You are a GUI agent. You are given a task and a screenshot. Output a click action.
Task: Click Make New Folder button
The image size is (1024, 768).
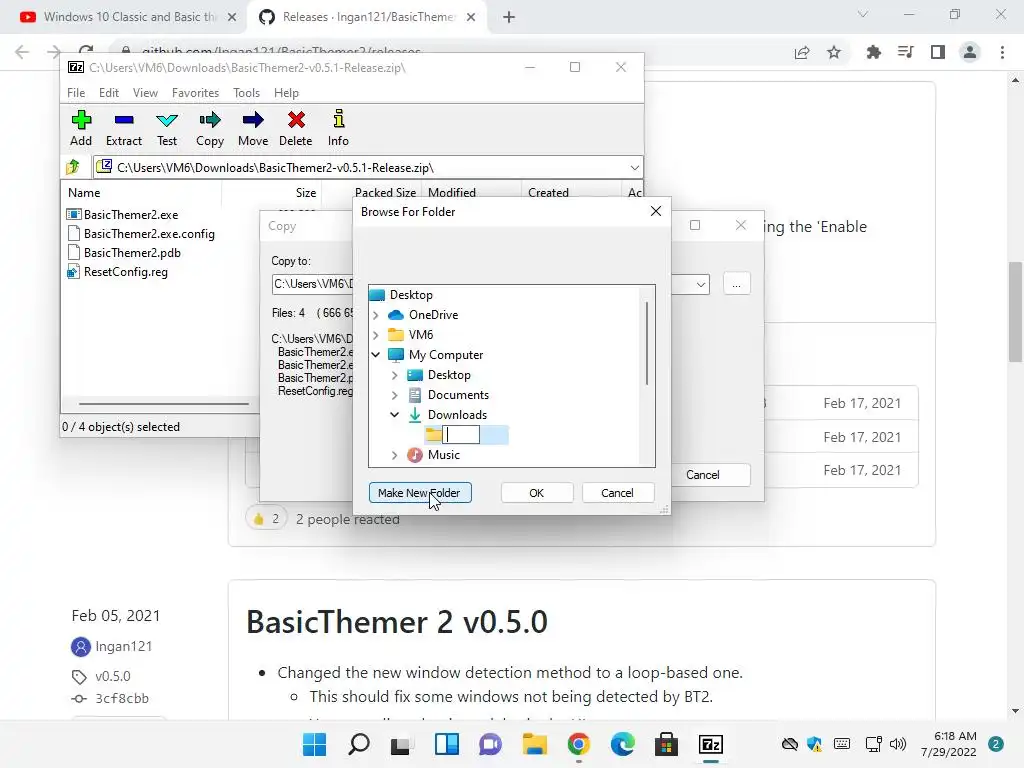[420, 493]
